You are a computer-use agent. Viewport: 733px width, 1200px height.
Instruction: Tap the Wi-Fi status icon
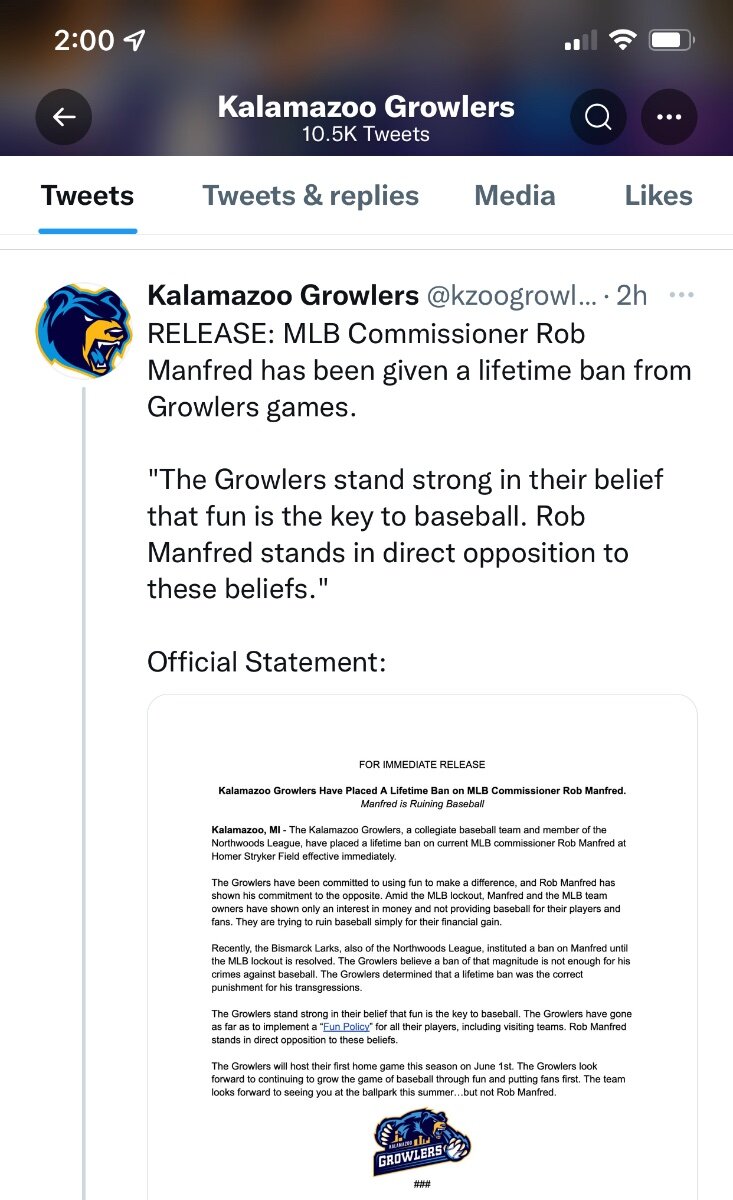point(623,40)
